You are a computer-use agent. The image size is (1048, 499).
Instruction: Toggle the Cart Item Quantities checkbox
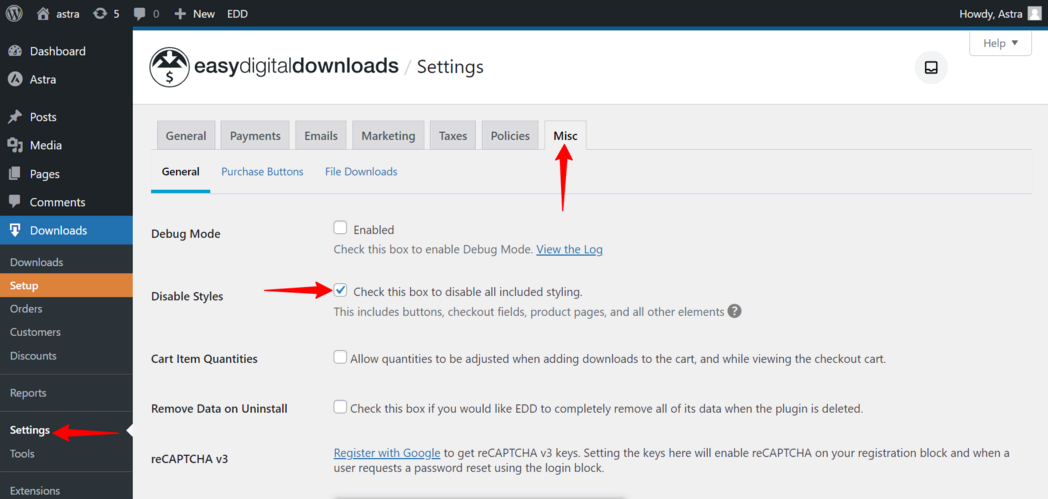[x=341, y=357]
